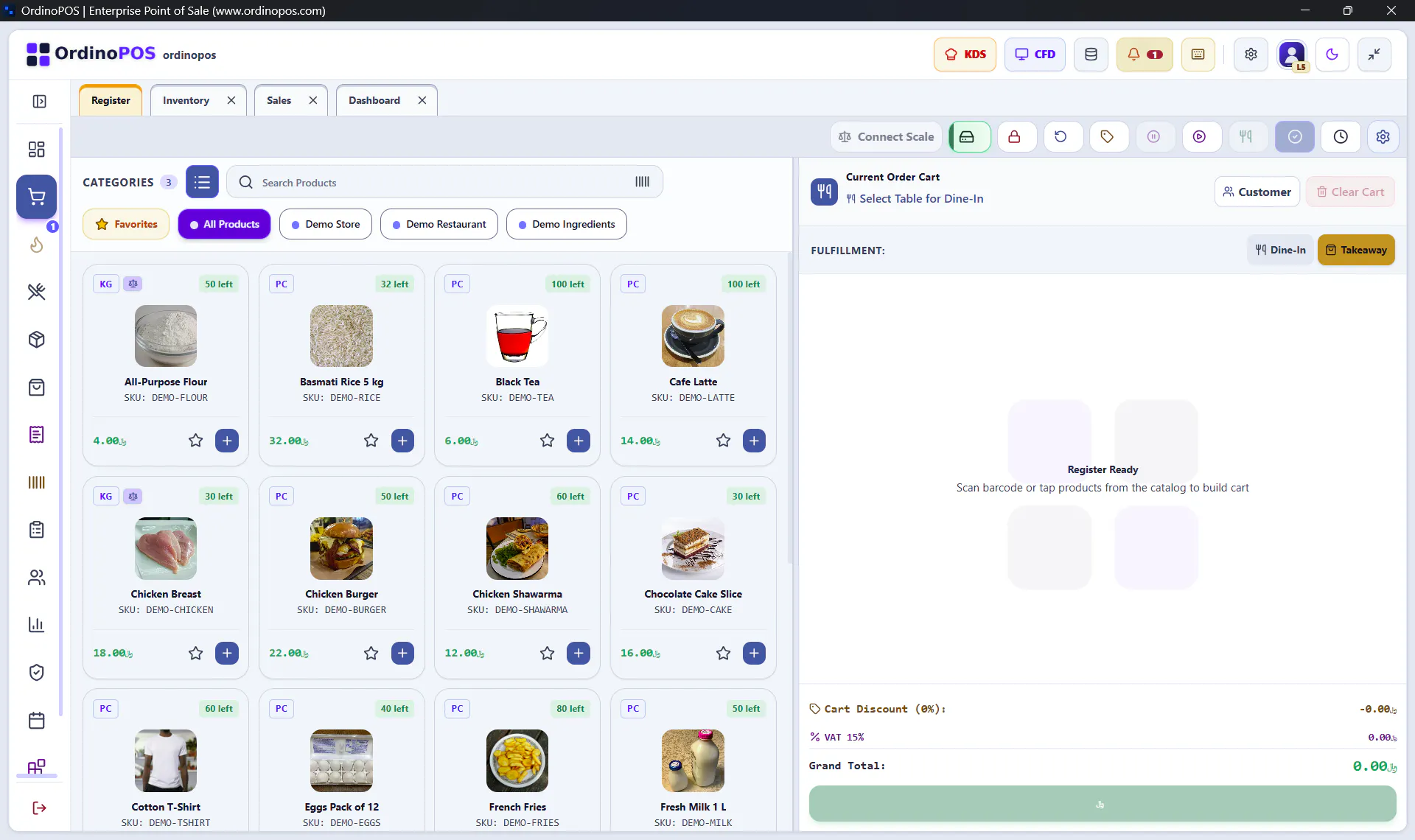Screen dimensions: 1415x840
Task: Click Select Table for Dine-In link
Action: tap(915, 199)
